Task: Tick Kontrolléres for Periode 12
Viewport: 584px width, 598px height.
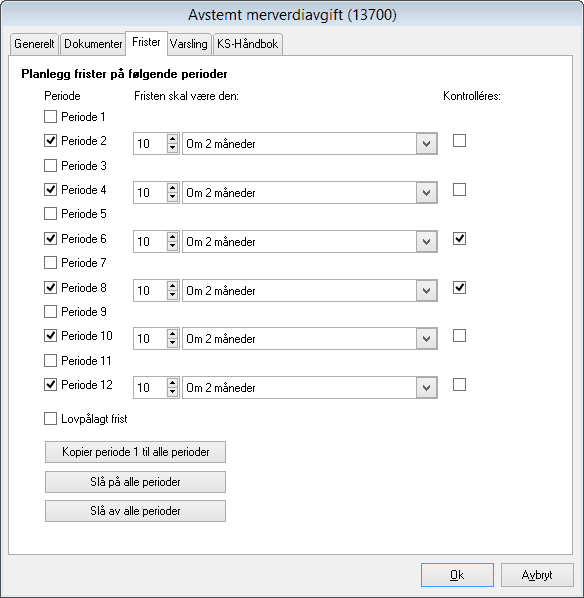Action: (459, 384)
